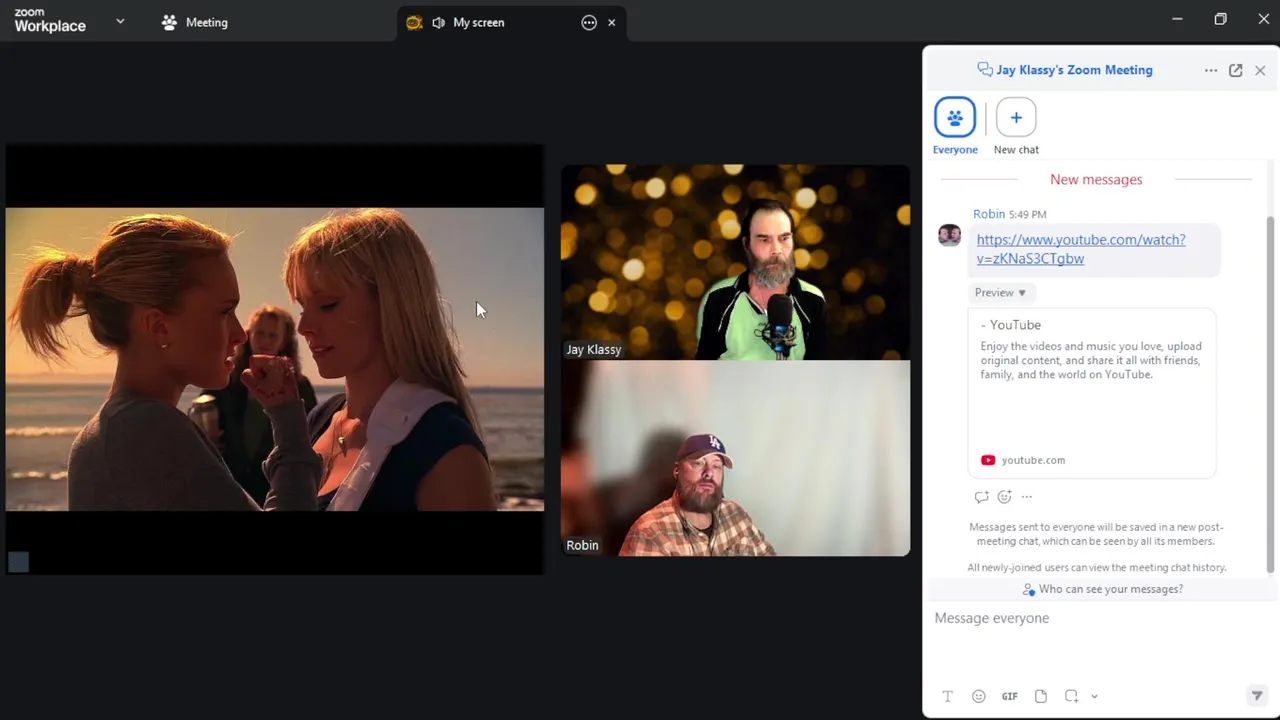Screen dimensions: 1280x720
Task: Click the small square in shared screen corner
Action: tap(18, 562)
